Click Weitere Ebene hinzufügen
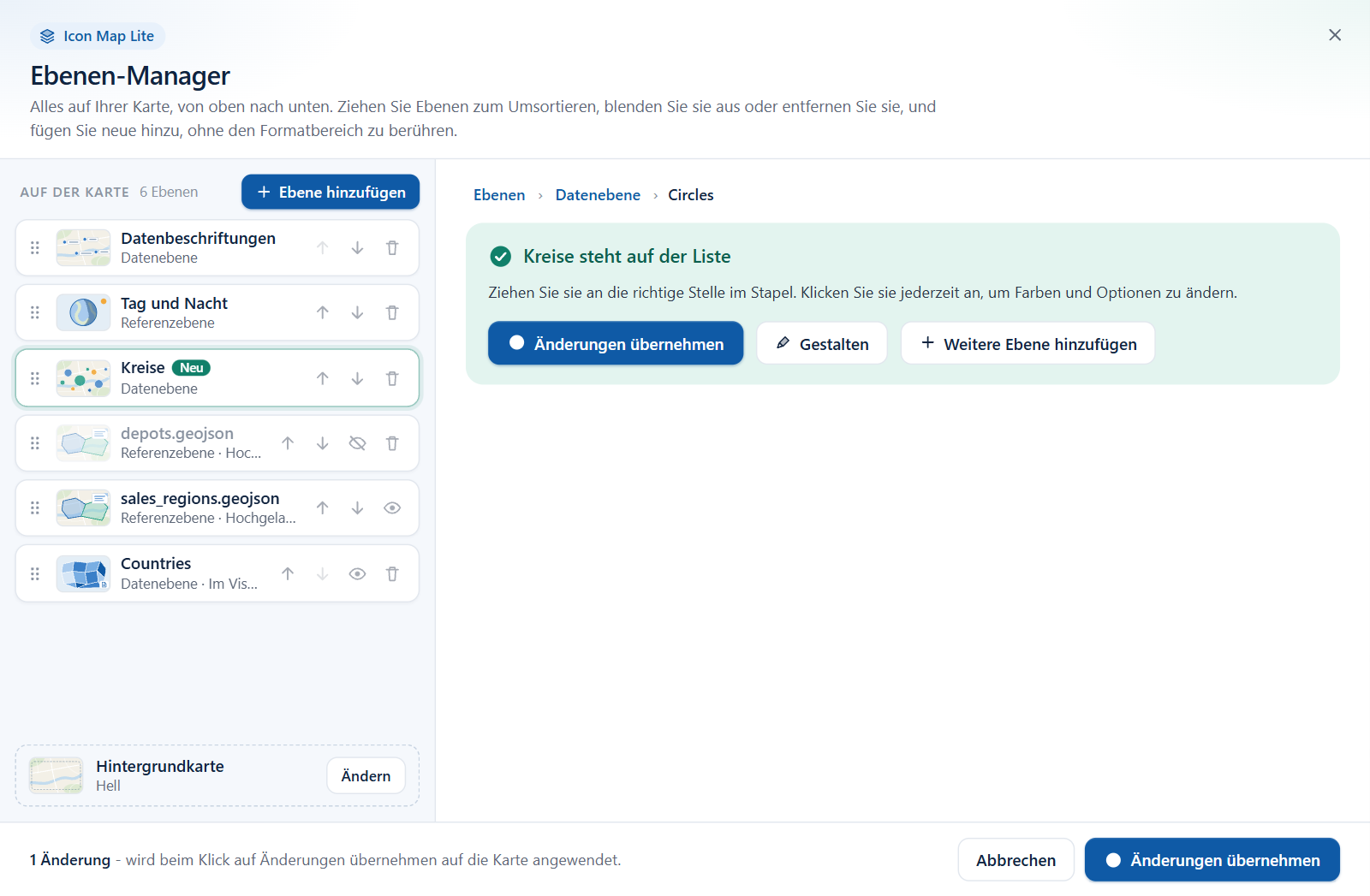Image resolution: width=1370 pixels, height=896 pixels. [x=1028, y=343]
